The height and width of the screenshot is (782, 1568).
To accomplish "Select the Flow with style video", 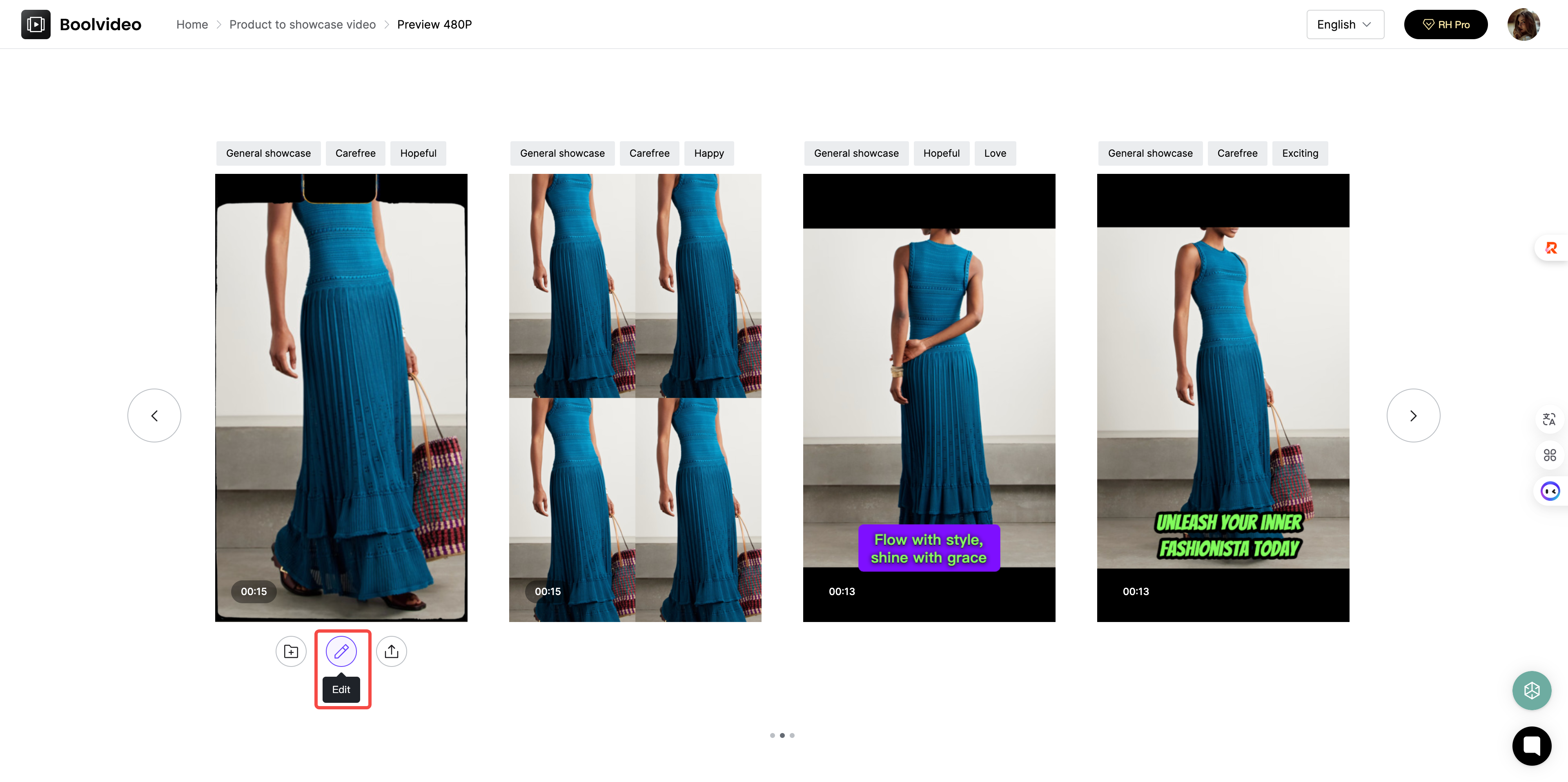I will click(x=929, y=398).
